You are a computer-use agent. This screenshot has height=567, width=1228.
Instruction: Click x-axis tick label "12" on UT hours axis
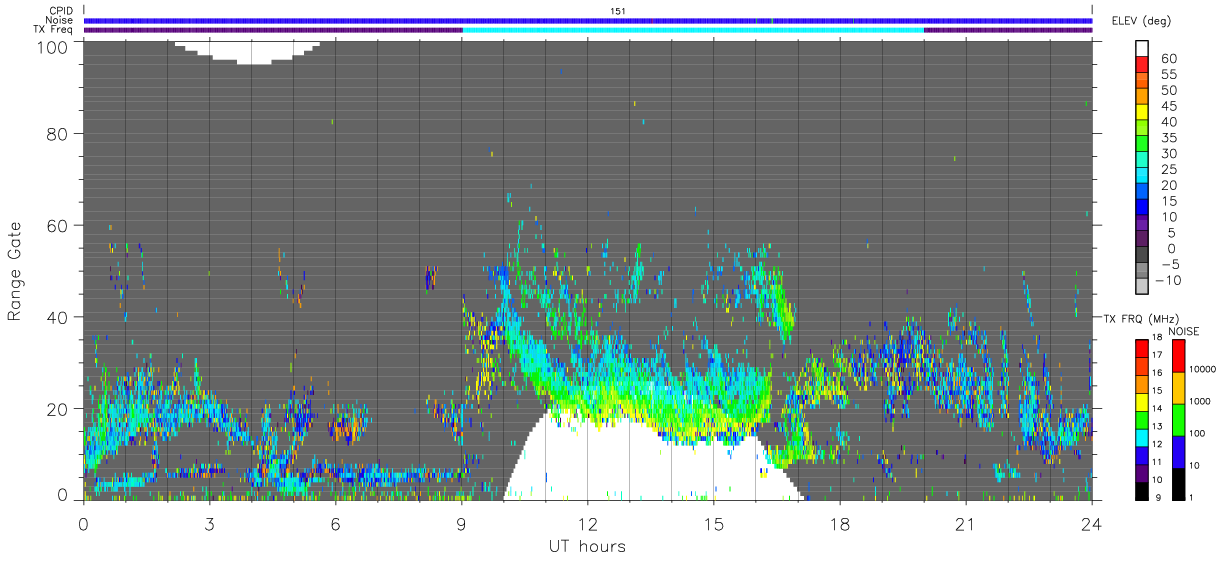click(587, 524)
